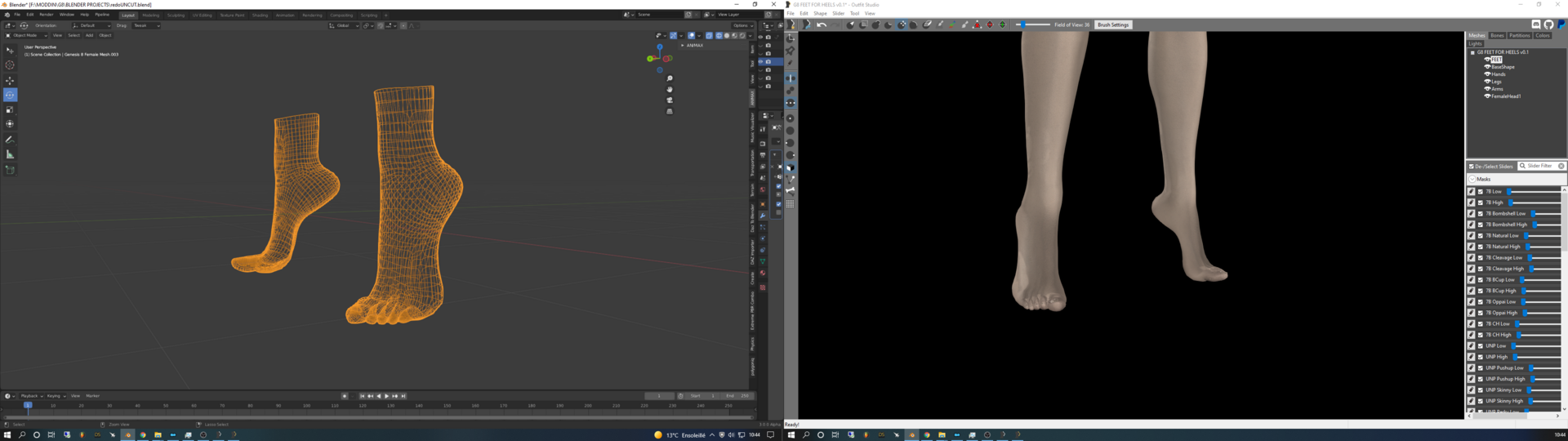The height and width of the screenshot is (441, 1568).
Task: Select the Flip Edge tool in Outfit Studio
Action: point(990,24)
